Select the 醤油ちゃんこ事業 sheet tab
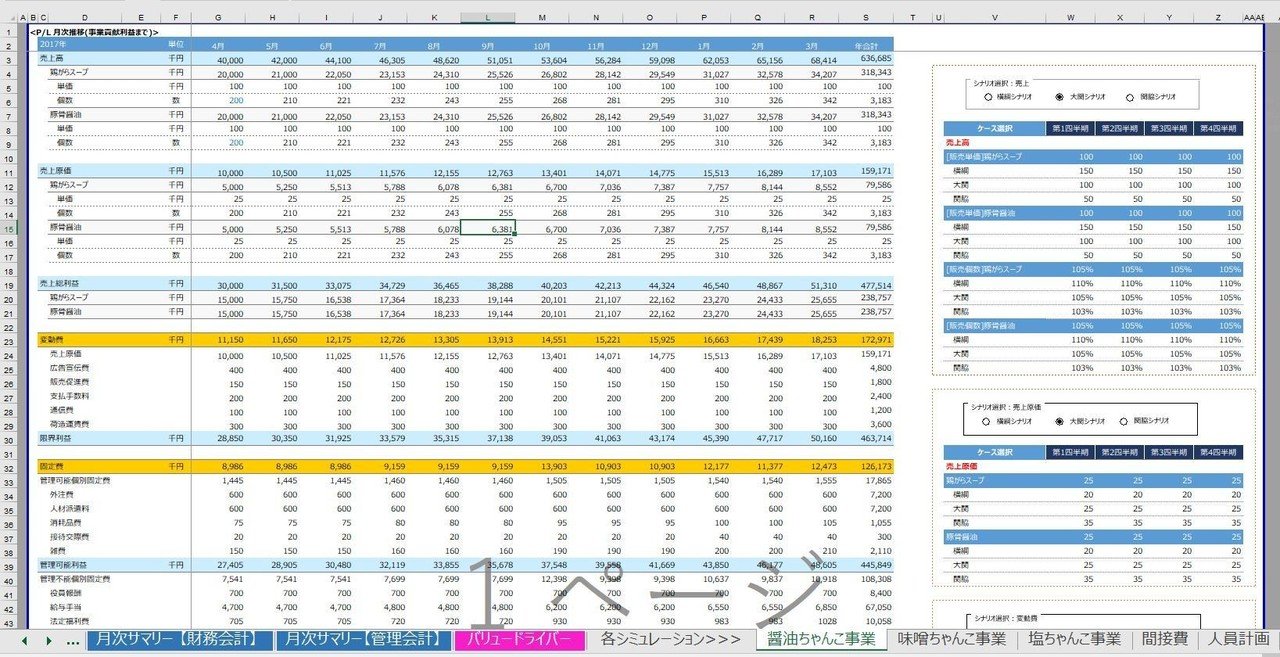Screen dimensions: 1280x657 click(820, 639)
